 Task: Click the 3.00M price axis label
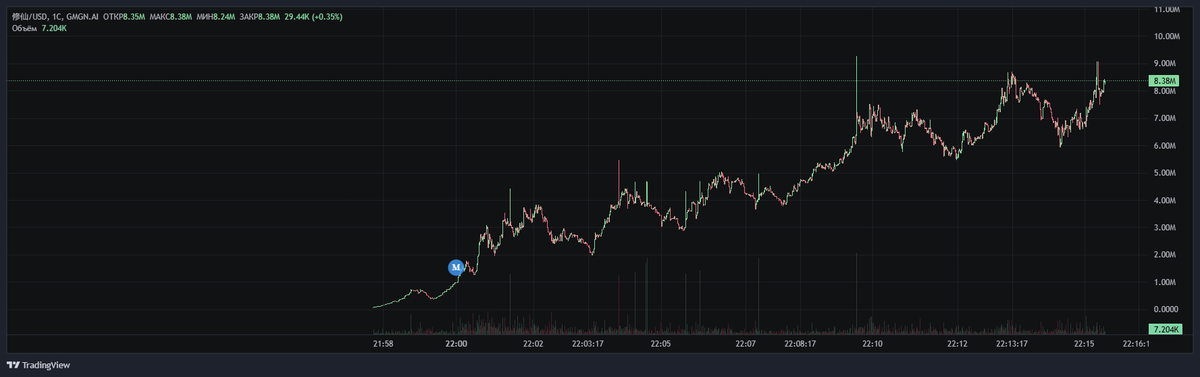(1166, 228)
